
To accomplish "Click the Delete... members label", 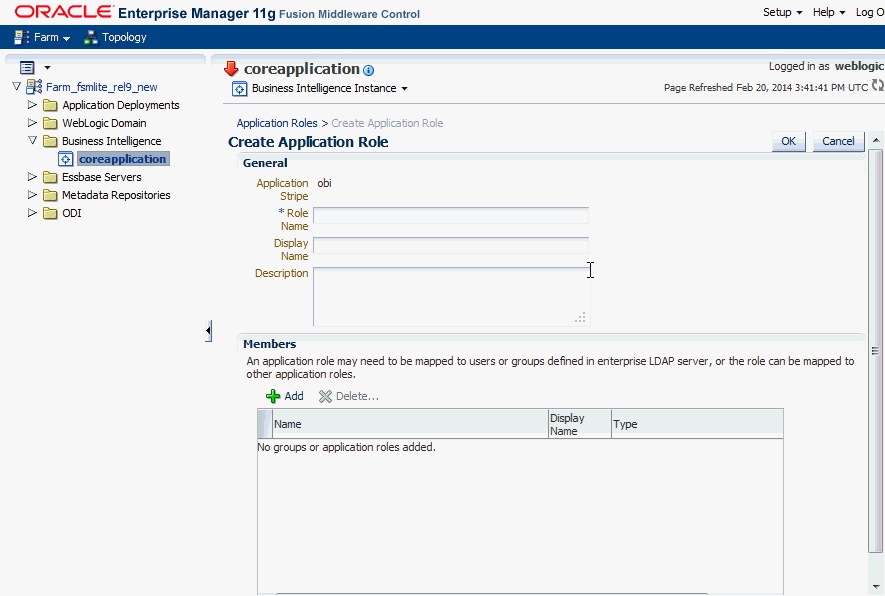I will click(x=357, y=396).
